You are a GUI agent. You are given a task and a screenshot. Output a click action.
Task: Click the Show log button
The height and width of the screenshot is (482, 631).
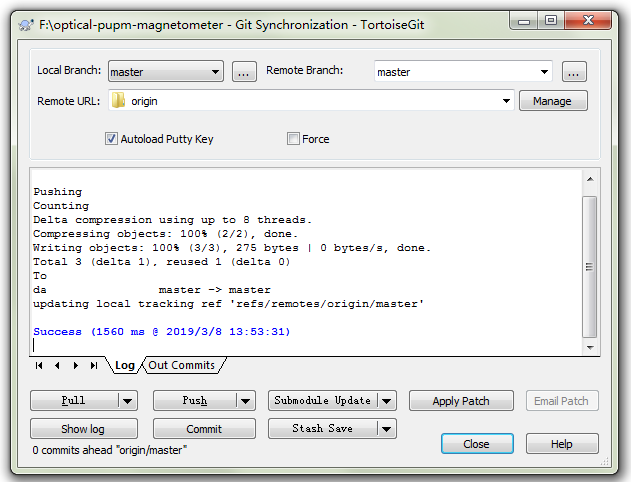tap(84, 429)
